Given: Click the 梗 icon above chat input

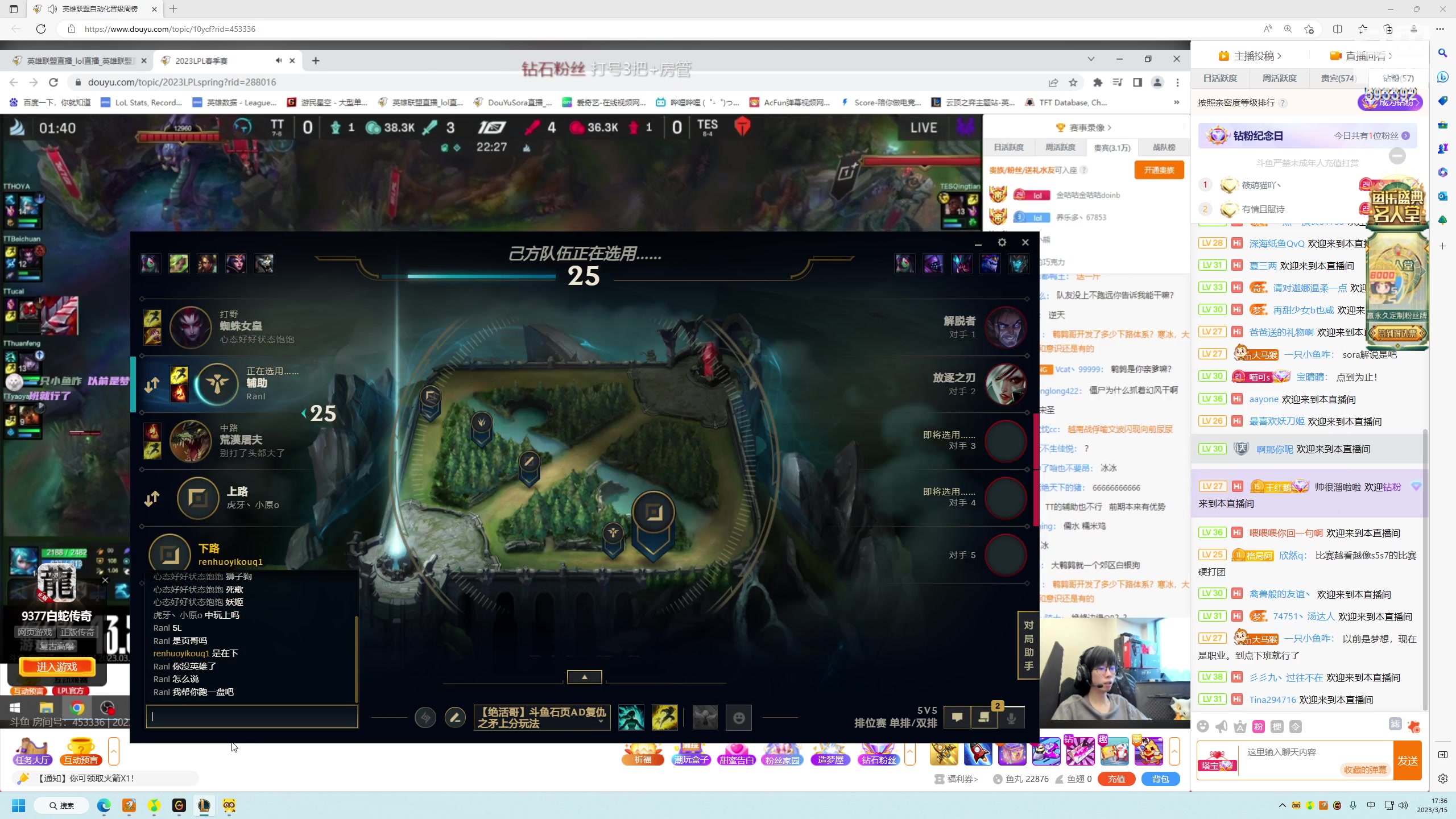Looking at the screenshot, I should tap(1277, 726).
